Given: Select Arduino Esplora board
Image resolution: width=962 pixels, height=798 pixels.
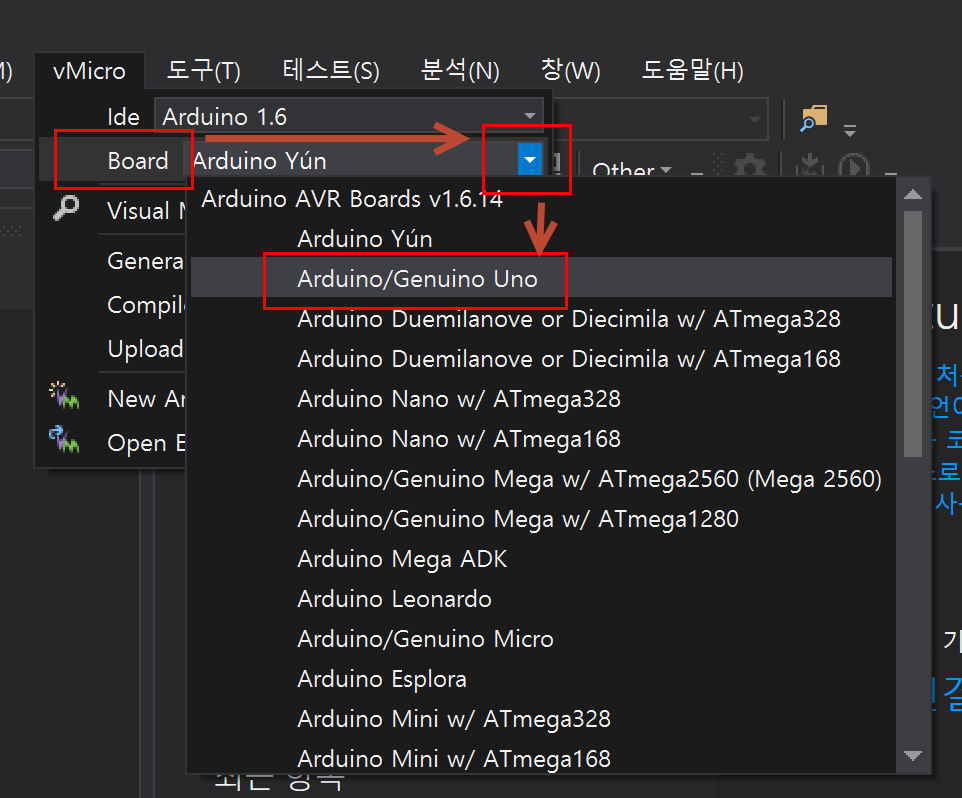Looking at the screenshot, I should click(541, 679).
